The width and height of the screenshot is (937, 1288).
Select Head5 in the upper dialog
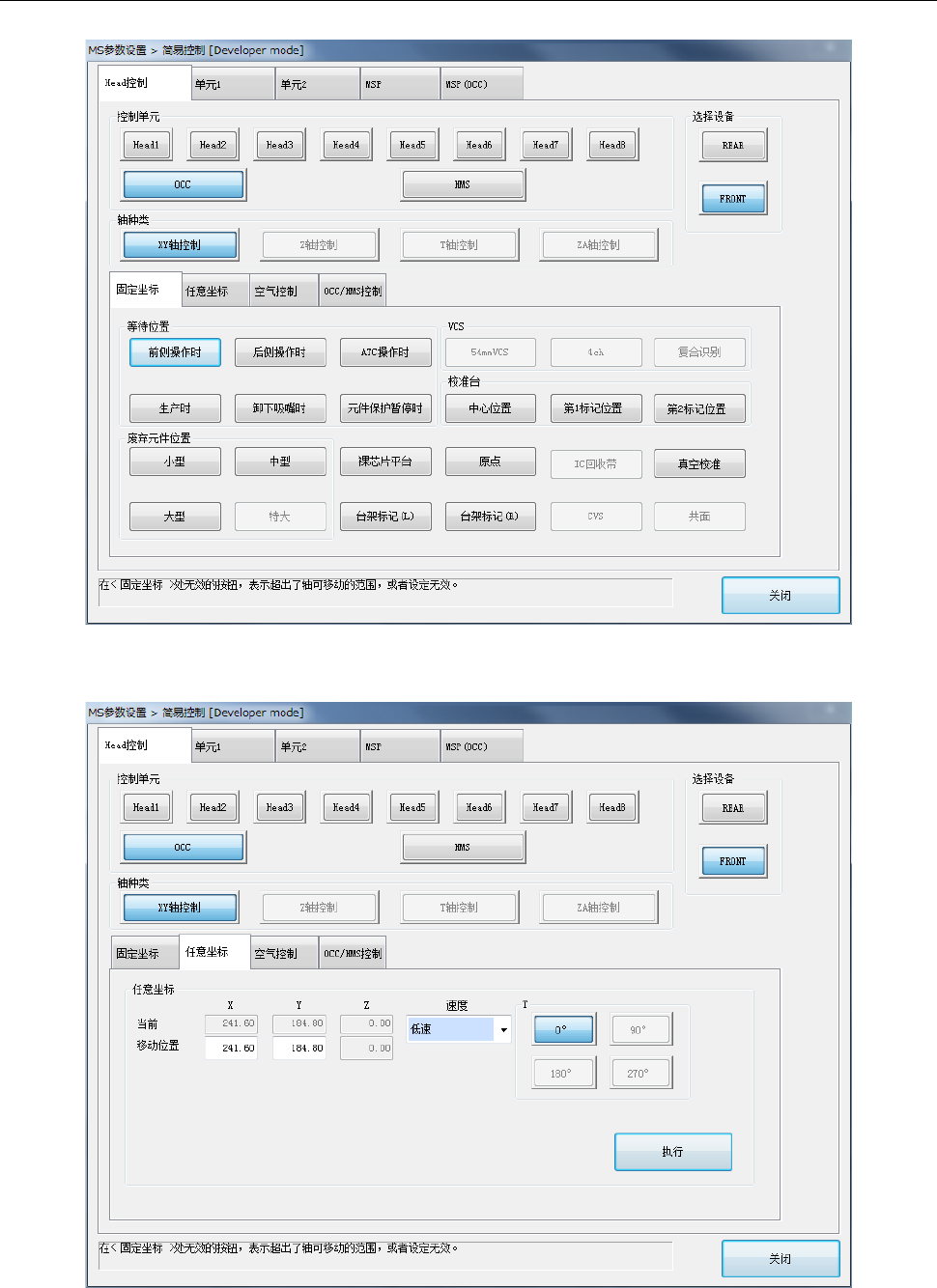413,145
